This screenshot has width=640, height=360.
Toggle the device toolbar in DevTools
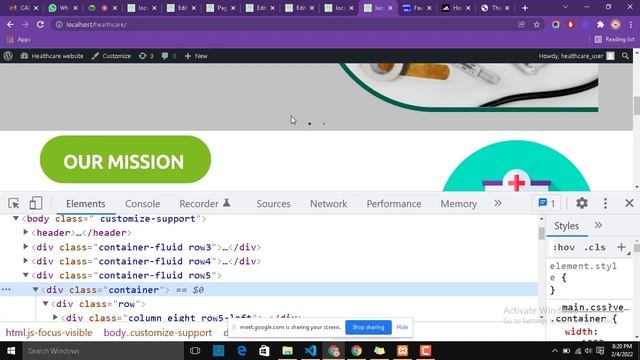point(36,203)
